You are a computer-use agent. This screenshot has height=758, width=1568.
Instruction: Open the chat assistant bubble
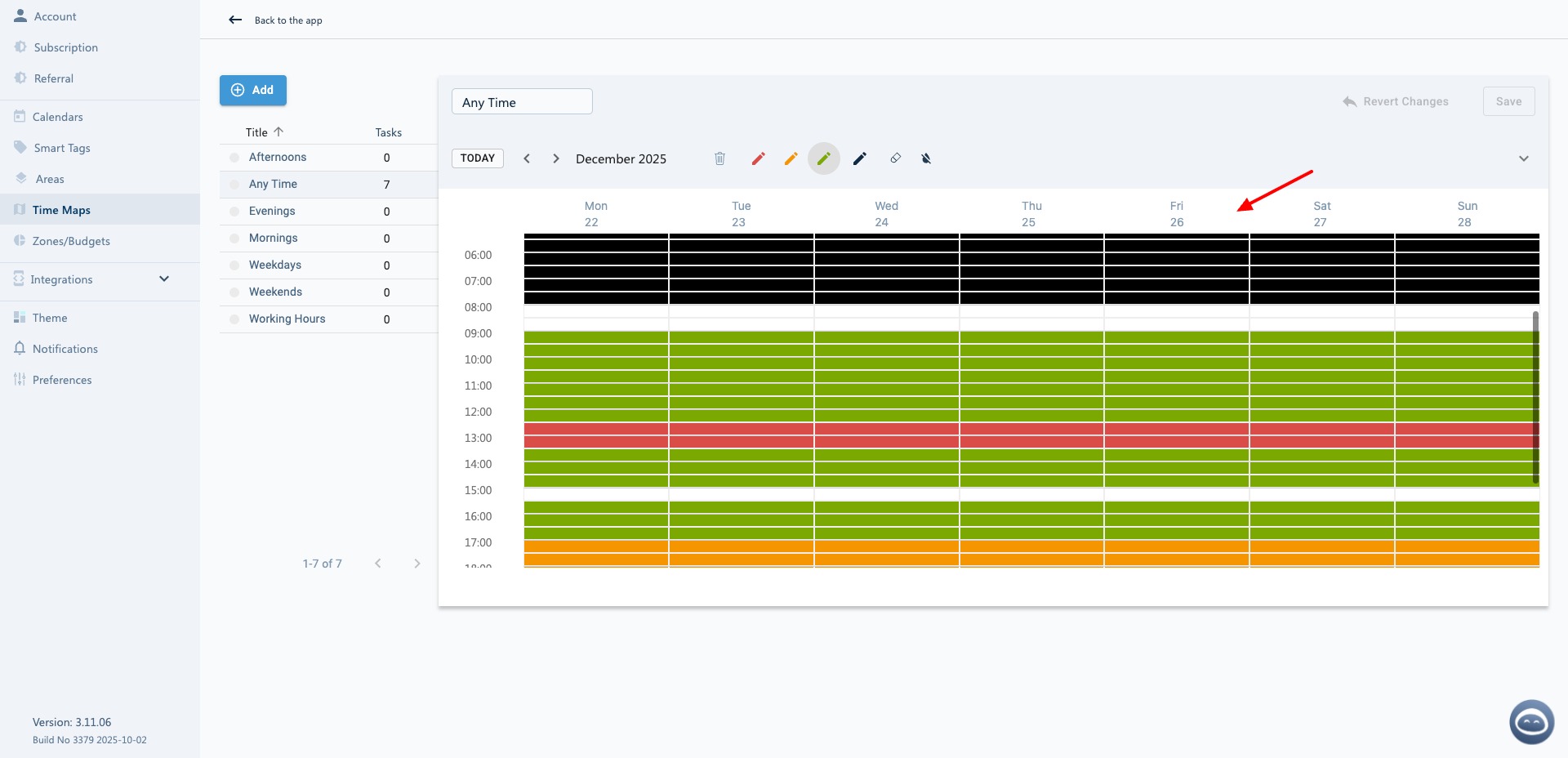click(1531, 722)
